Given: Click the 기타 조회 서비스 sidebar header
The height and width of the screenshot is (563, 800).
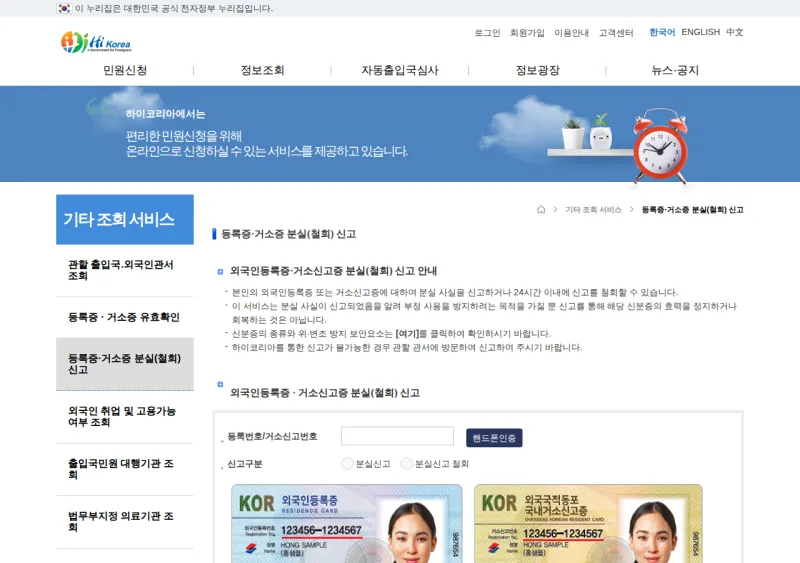Looking at the screenshot, I should click(125, 219).
